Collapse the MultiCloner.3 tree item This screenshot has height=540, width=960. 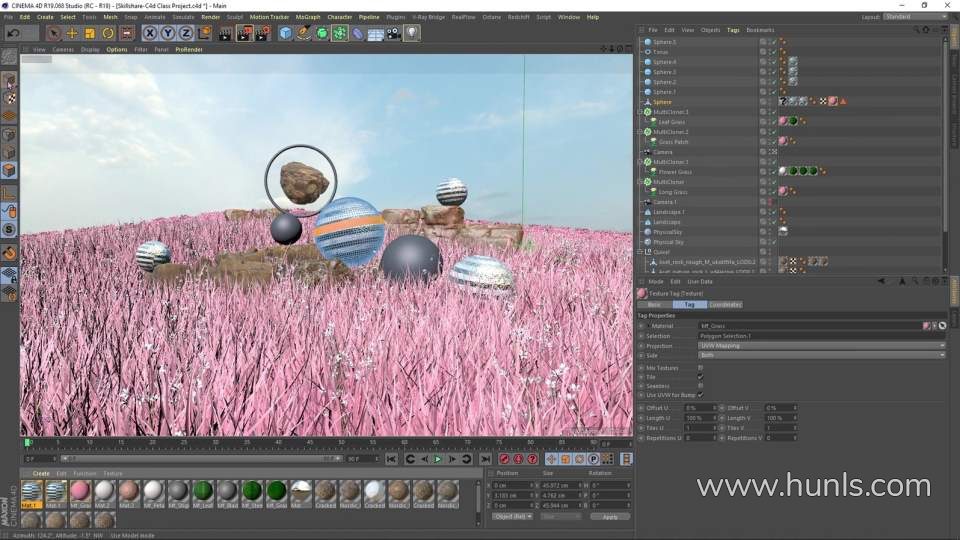pos(641,112)
